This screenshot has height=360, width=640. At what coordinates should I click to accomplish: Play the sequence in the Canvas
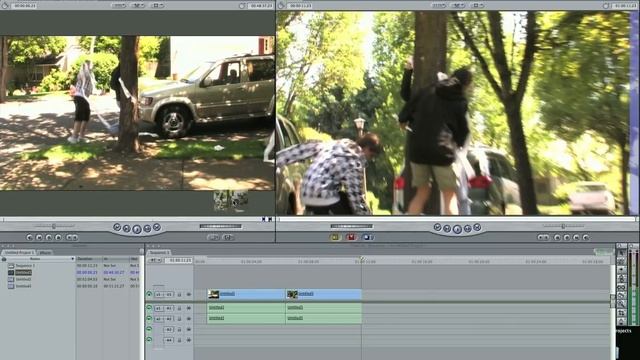[457, 229]
